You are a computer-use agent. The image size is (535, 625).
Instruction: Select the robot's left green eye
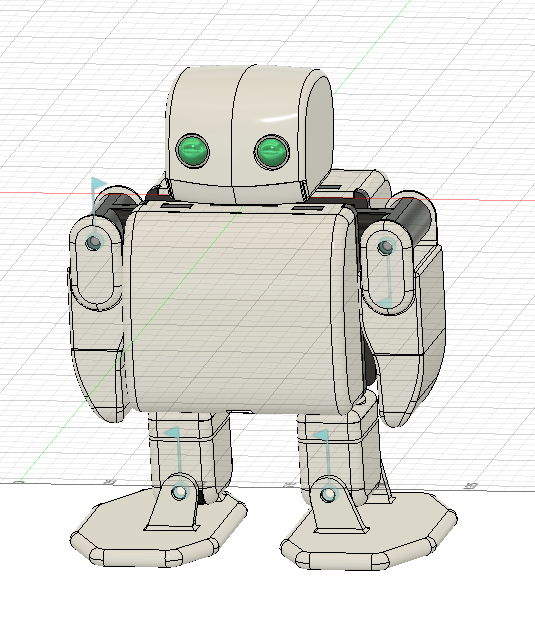(193, 151)
